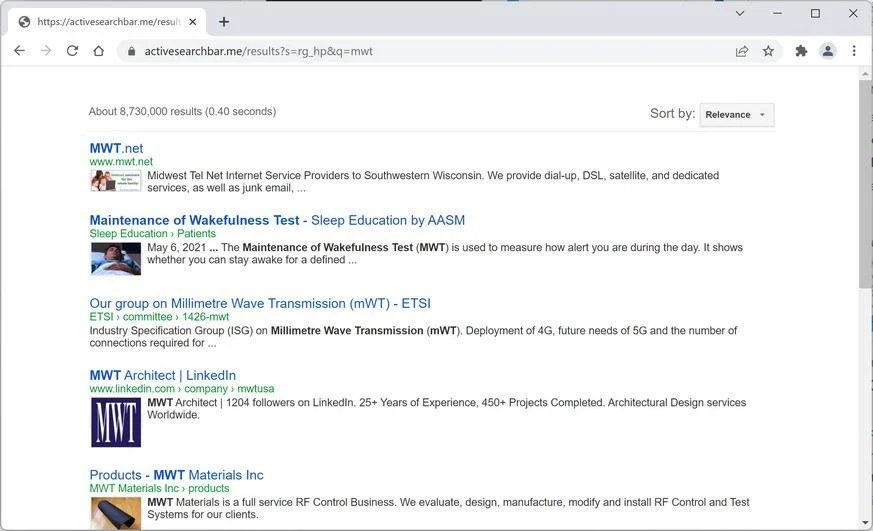This screenshot has width=873, height=531.
Task: Open the profile avatar menu
Action: point(828,51)
